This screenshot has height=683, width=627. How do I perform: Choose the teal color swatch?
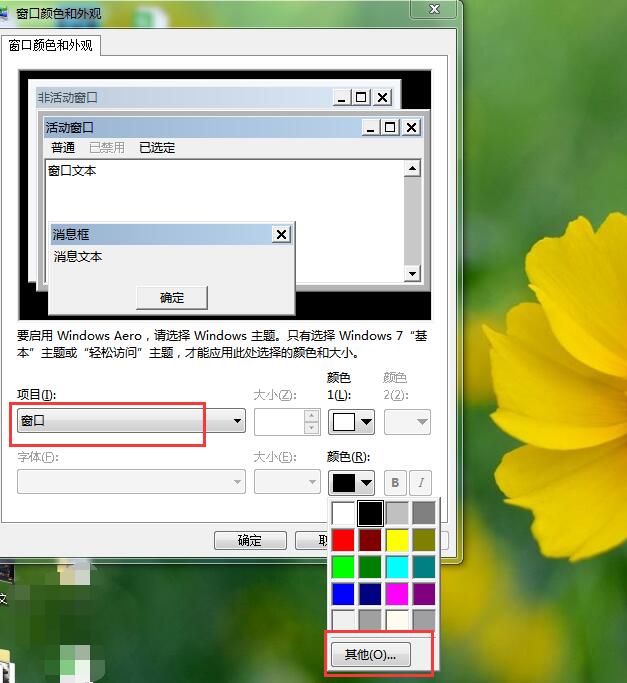coord(424,567)
